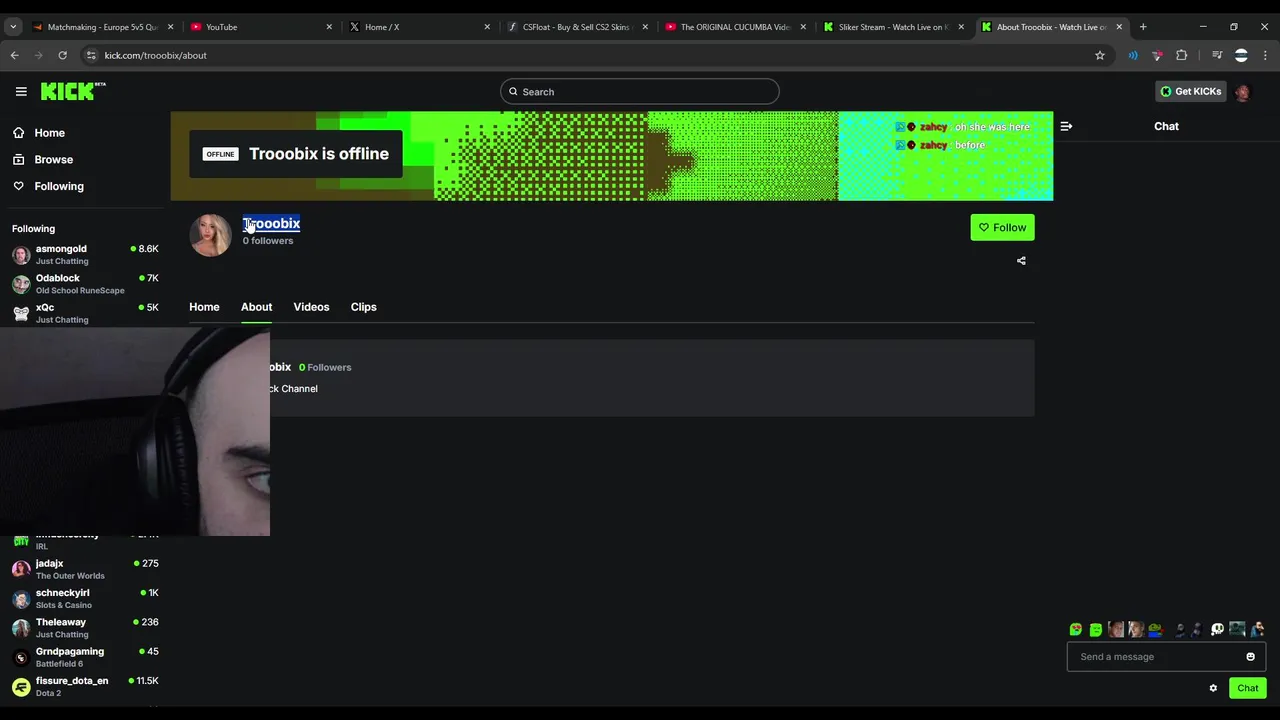The width and height of the screenshot is (1280, 720).
Task: Bookmark this page with star icon
Action: click(x=1100, y=55)
